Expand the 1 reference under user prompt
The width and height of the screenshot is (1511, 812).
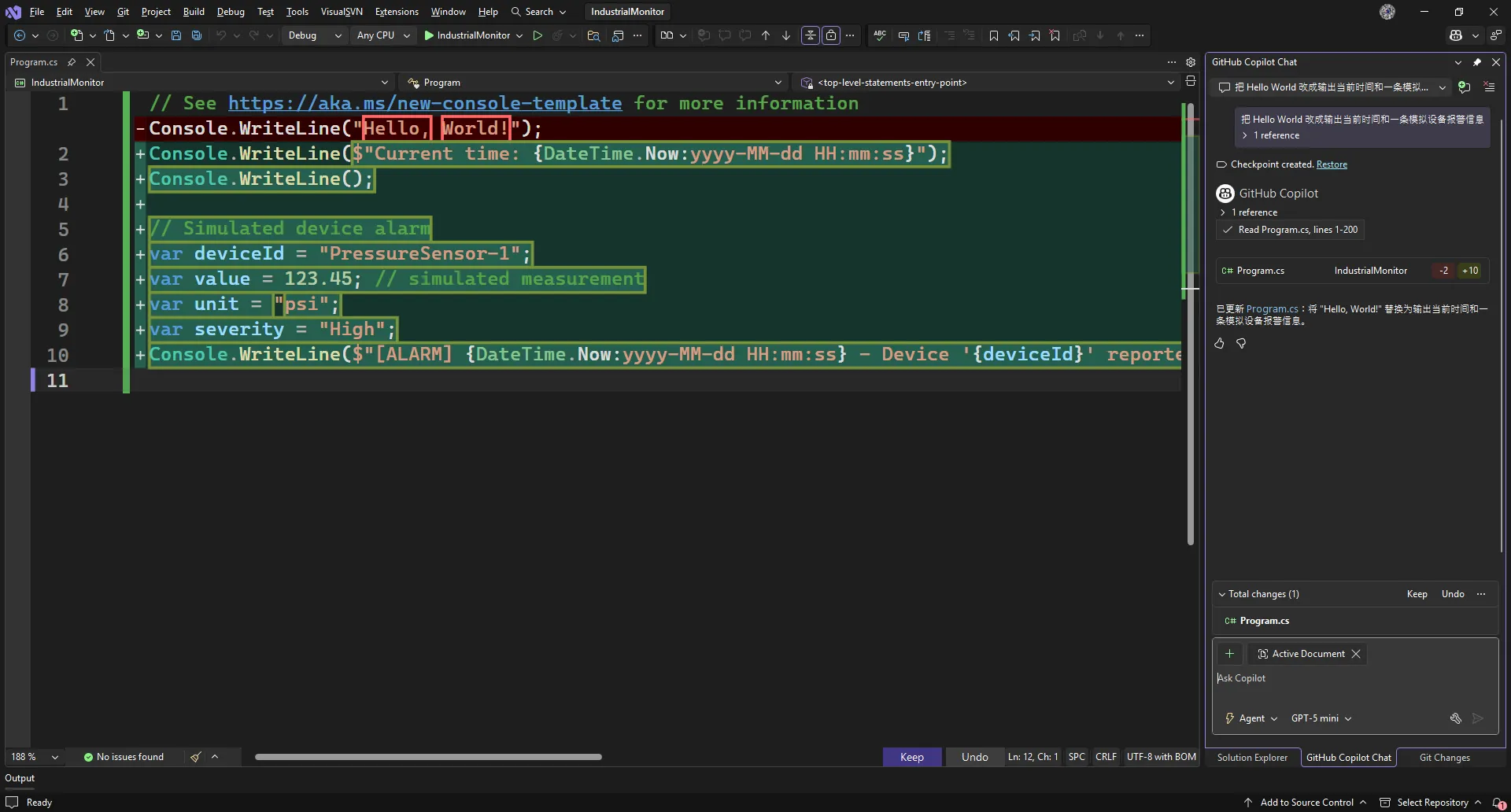coord(1270,135)
